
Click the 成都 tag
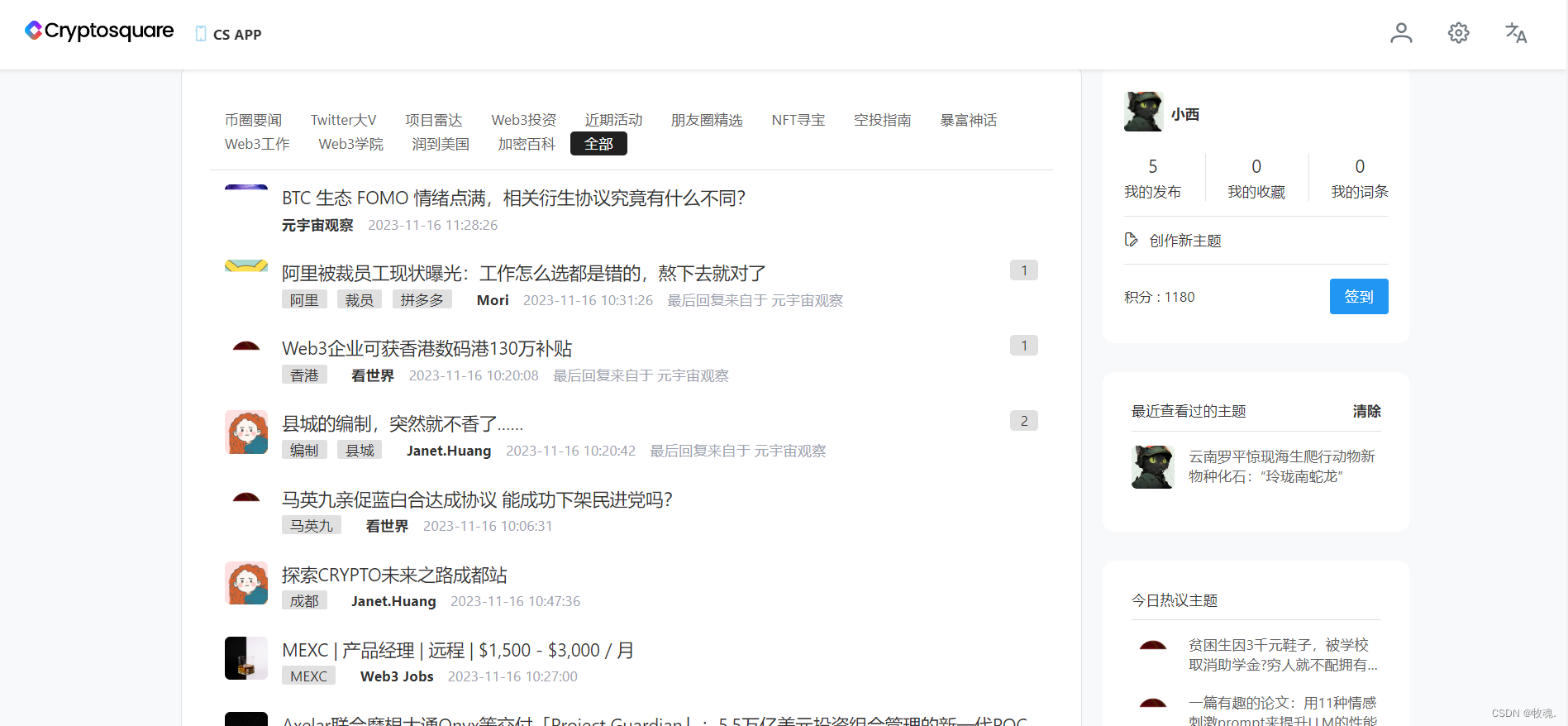(304, 600)
